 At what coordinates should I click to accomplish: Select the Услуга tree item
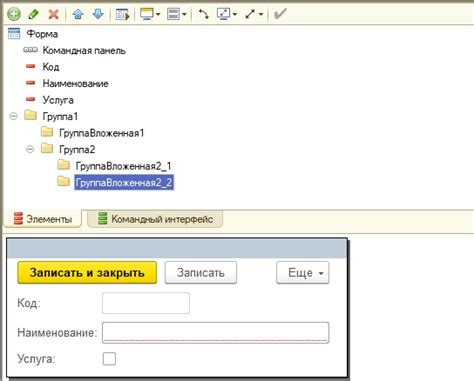(x=58, y=100)
